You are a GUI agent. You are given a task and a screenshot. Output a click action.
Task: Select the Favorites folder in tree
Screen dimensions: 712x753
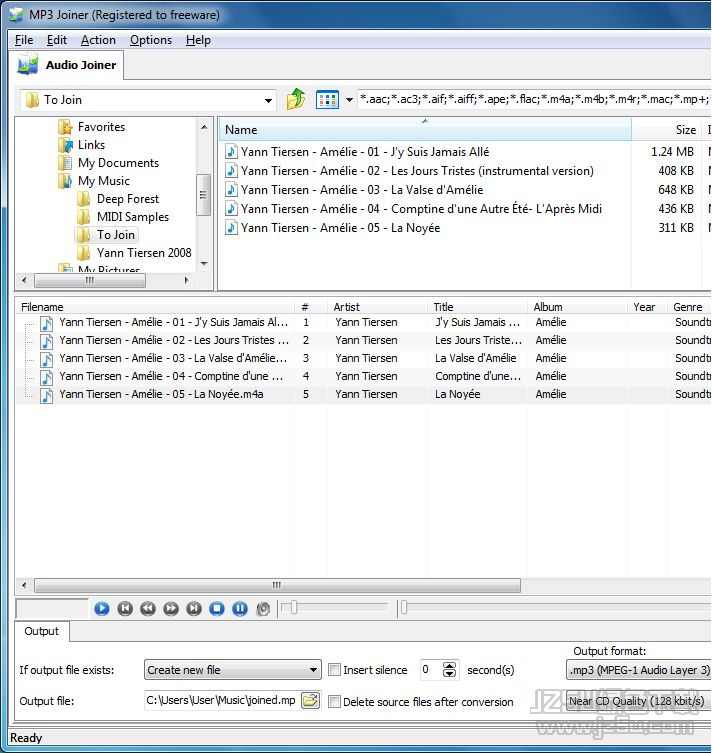click(101, 127)
